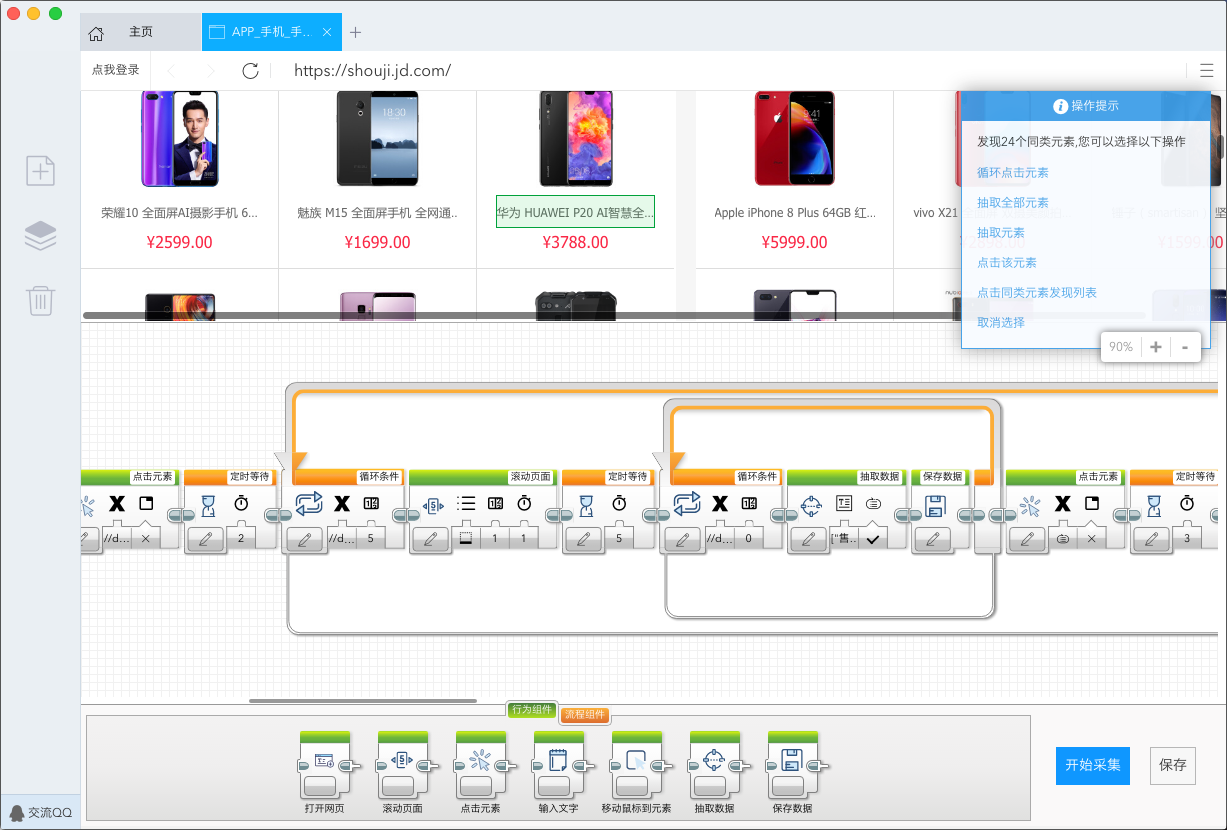1227x830 pixels.
Task: Open the new task icon in the sidebar
Action: (x=40, y=171)
